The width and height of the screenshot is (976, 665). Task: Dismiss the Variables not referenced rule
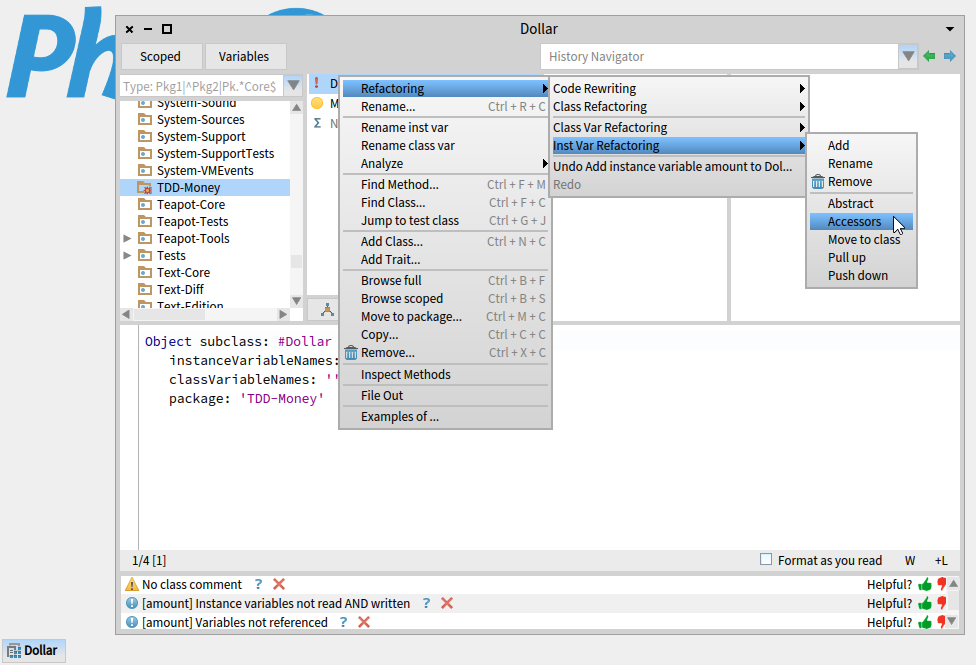click(x=364, y=622)
